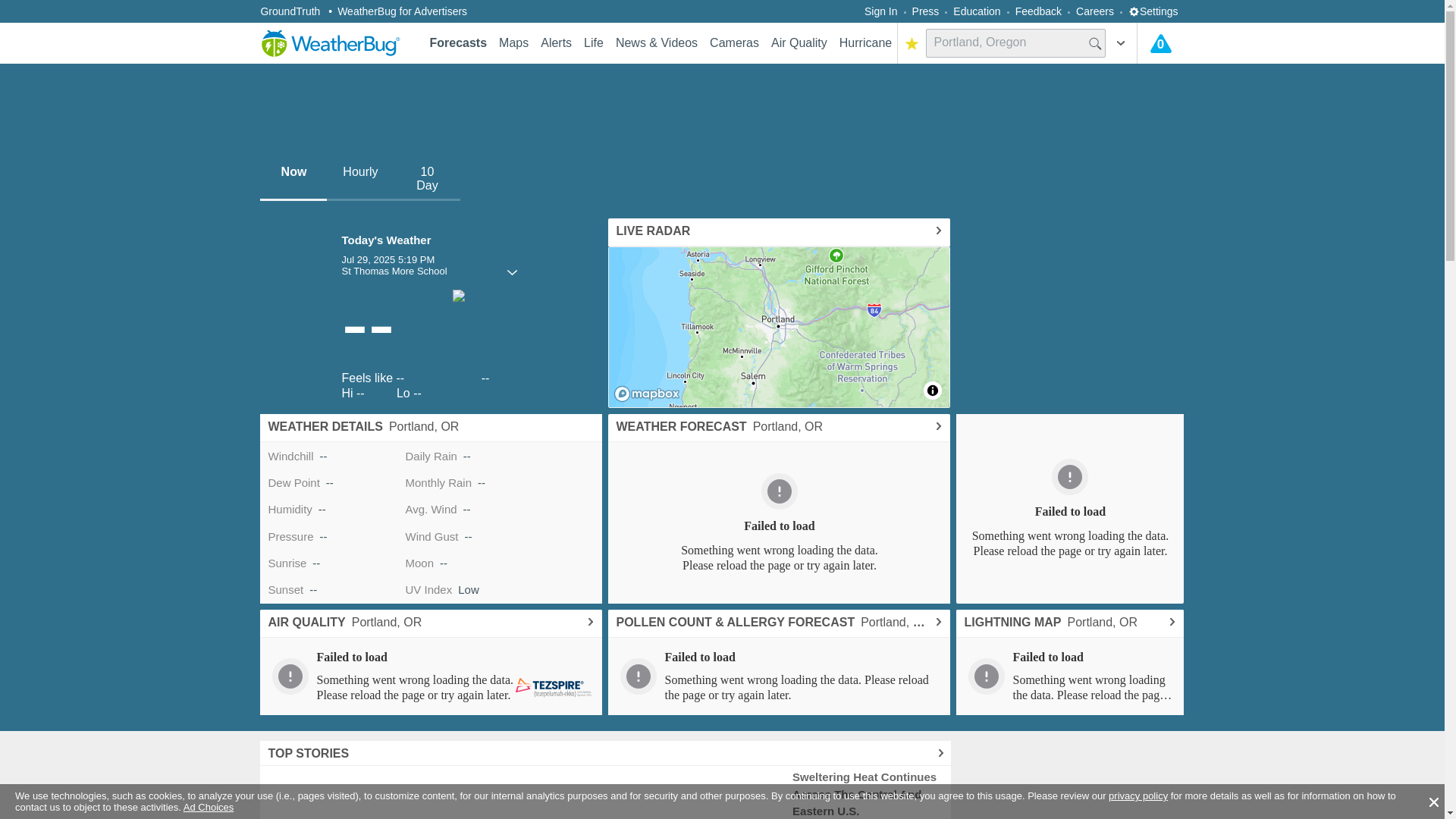The height and width of the screenshot is (819, 1456).
Task: Open the Hurricane menu item
Action: point(865,43)
